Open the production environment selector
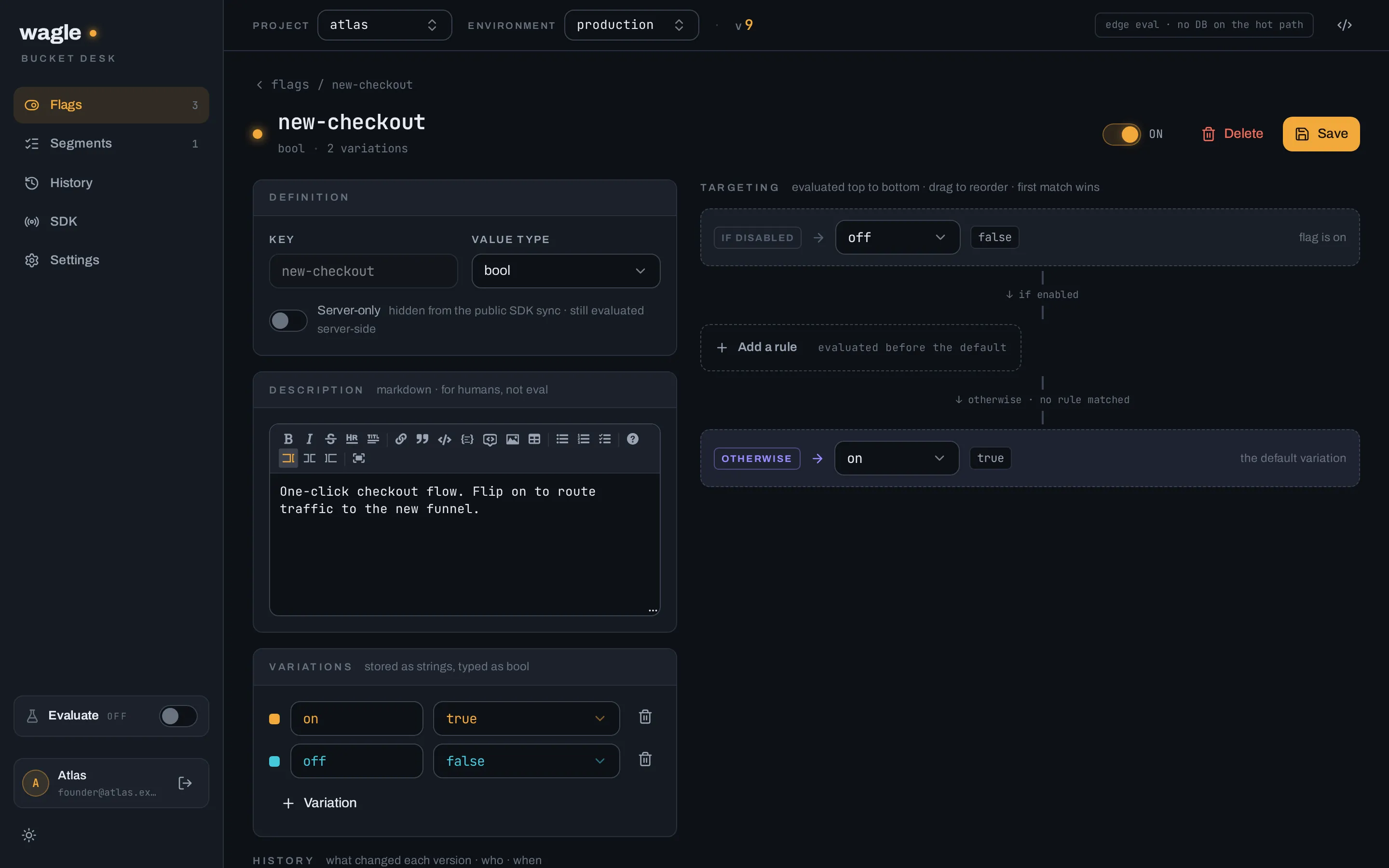This screenshot has height=868, width=1389. 631,25
